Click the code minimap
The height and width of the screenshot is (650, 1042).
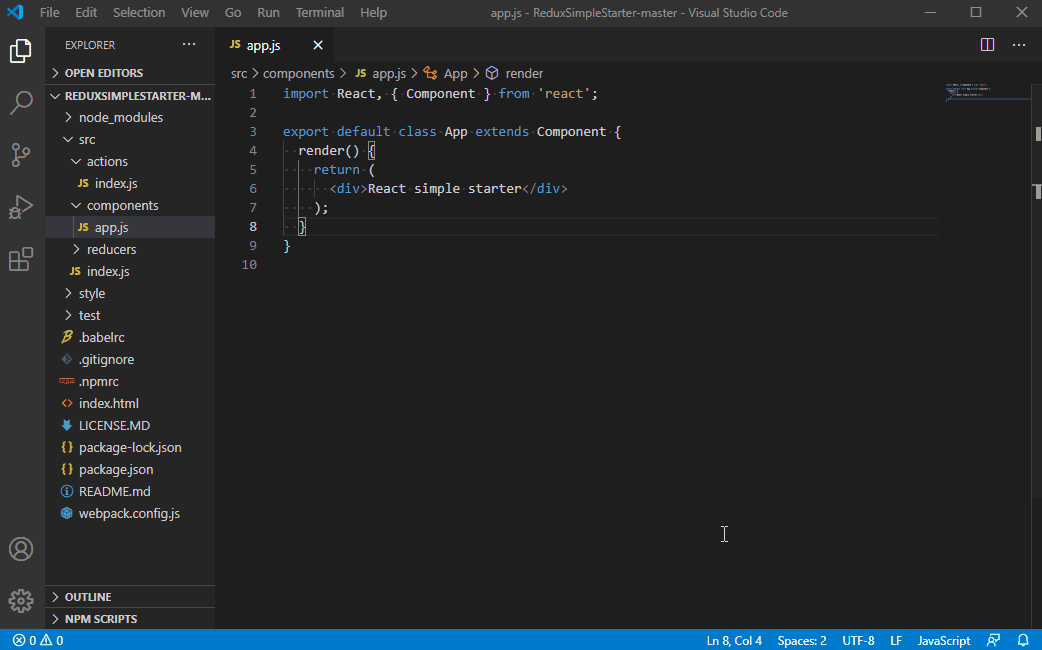(988, 92)
